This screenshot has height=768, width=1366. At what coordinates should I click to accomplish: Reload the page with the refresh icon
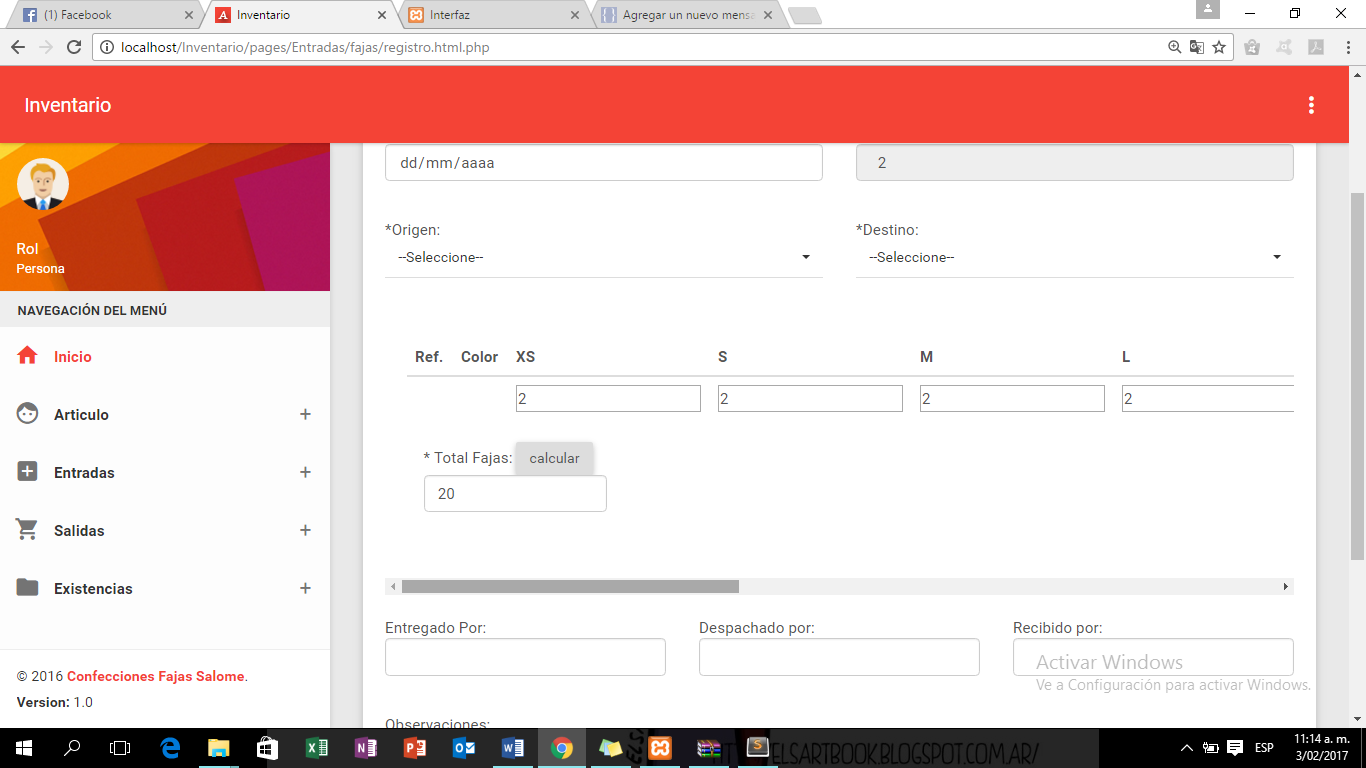pyautogui.click(x=73, y=47)
